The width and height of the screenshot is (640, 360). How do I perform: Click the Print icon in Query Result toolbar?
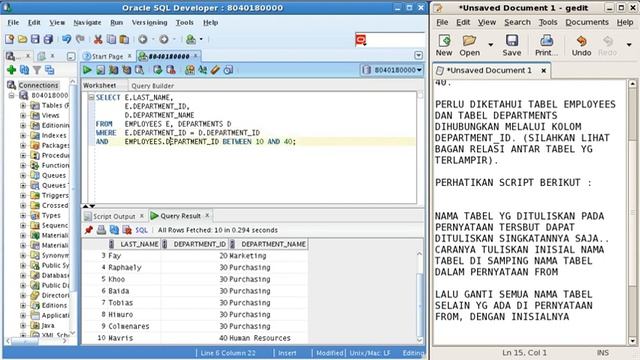coord(101,230)
